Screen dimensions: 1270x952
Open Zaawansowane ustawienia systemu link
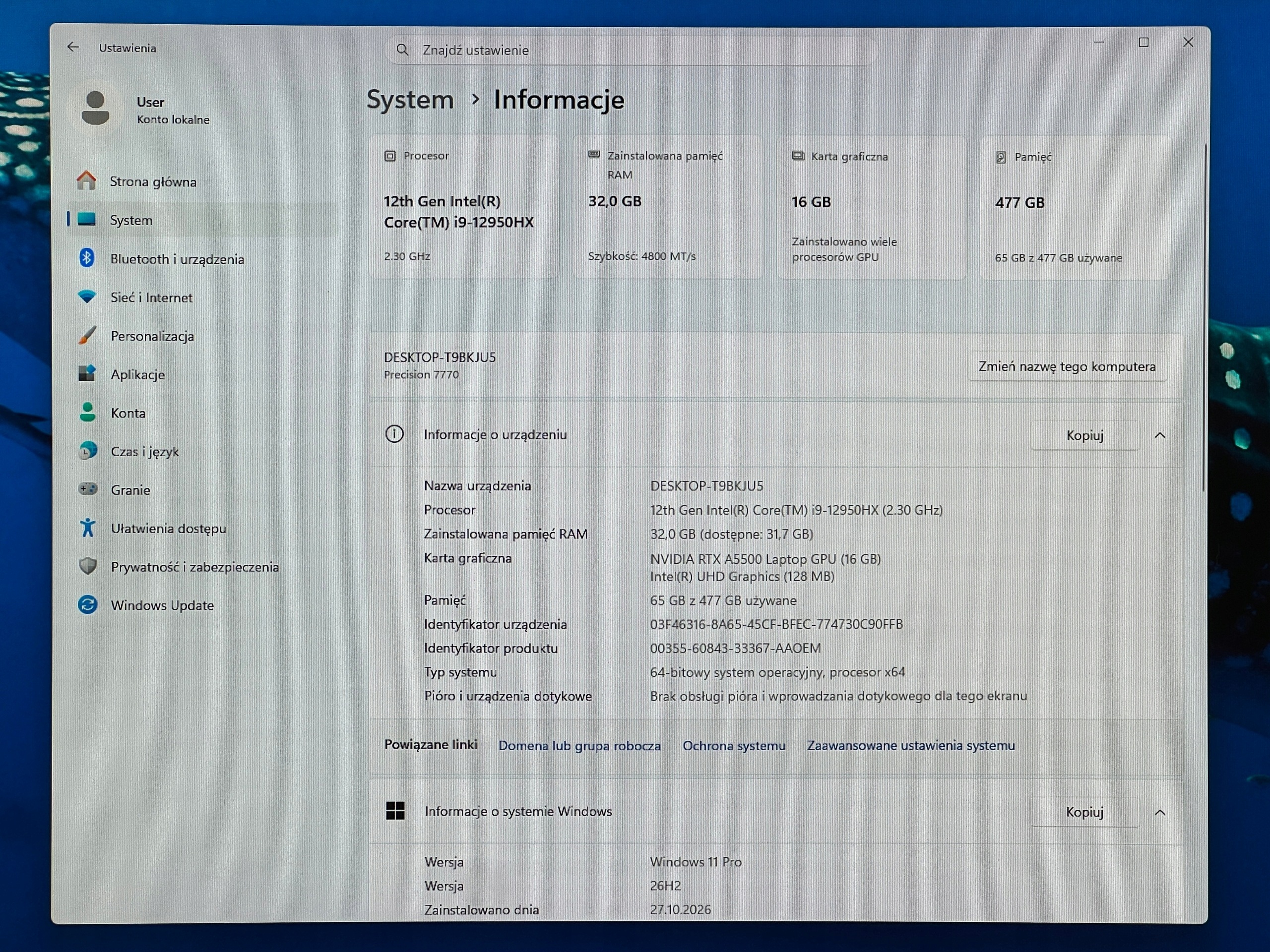911,745
